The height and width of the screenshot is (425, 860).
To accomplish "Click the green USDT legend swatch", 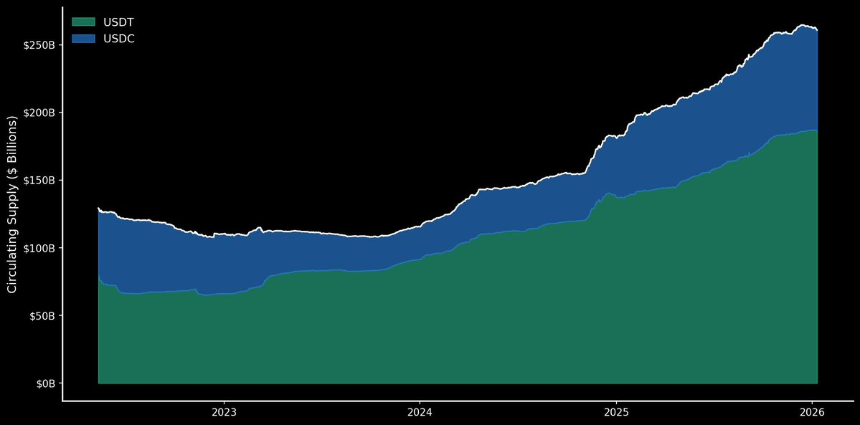I will [x=83, y=22].
